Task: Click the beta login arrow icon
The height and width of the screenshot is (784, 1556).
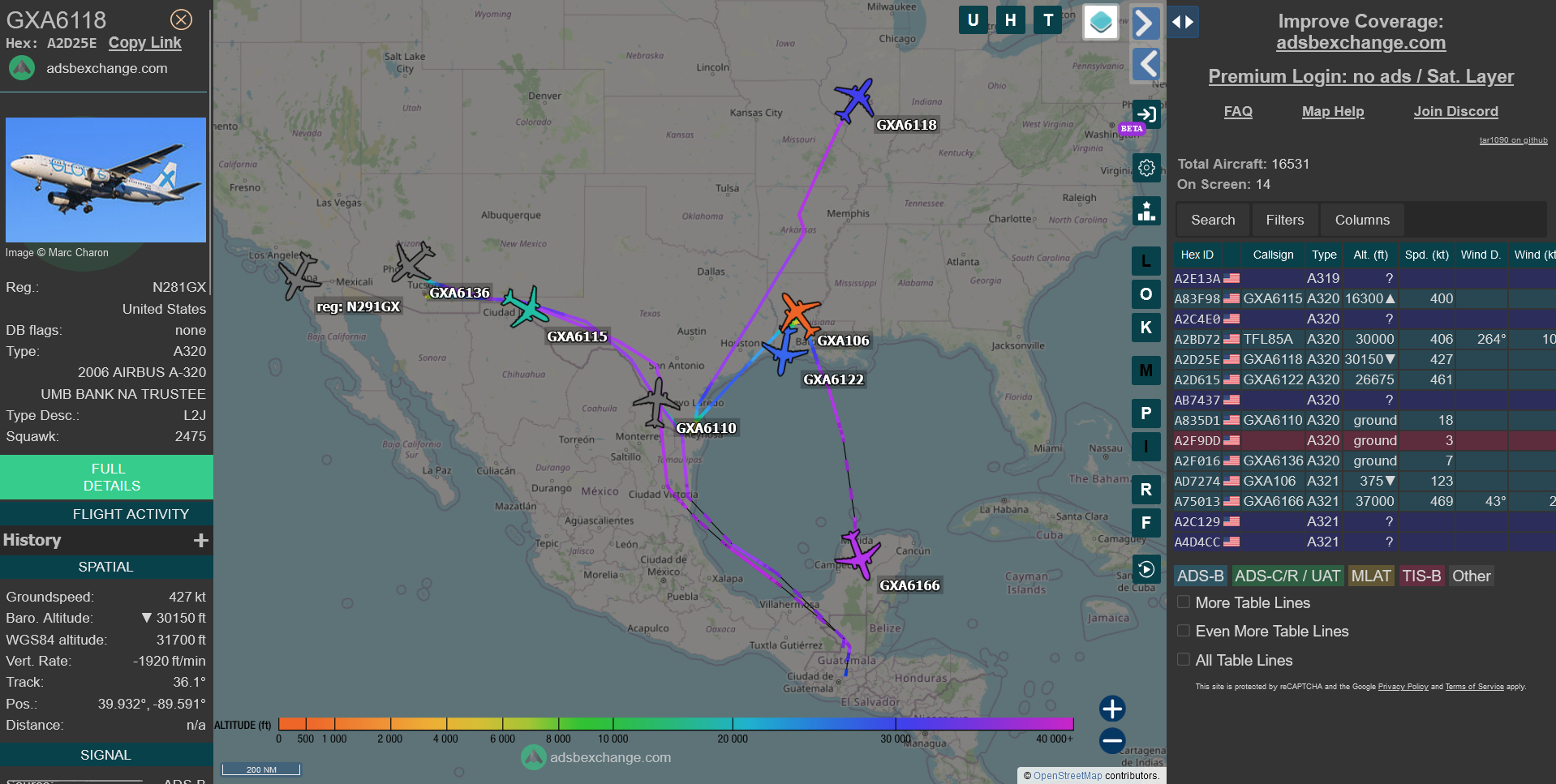Action: (x=1146, y=114)
